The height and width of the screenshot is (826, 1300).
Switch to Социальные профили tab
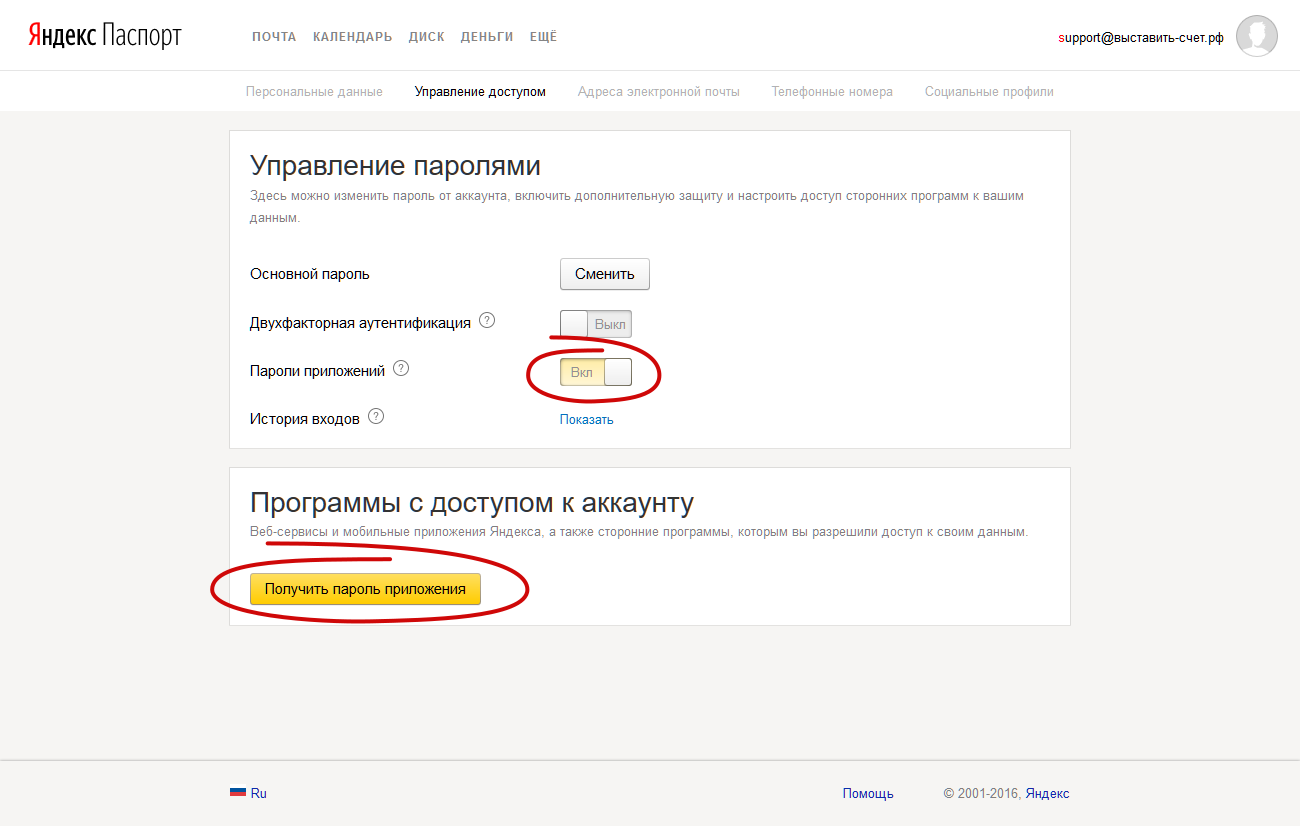(989, 92)
